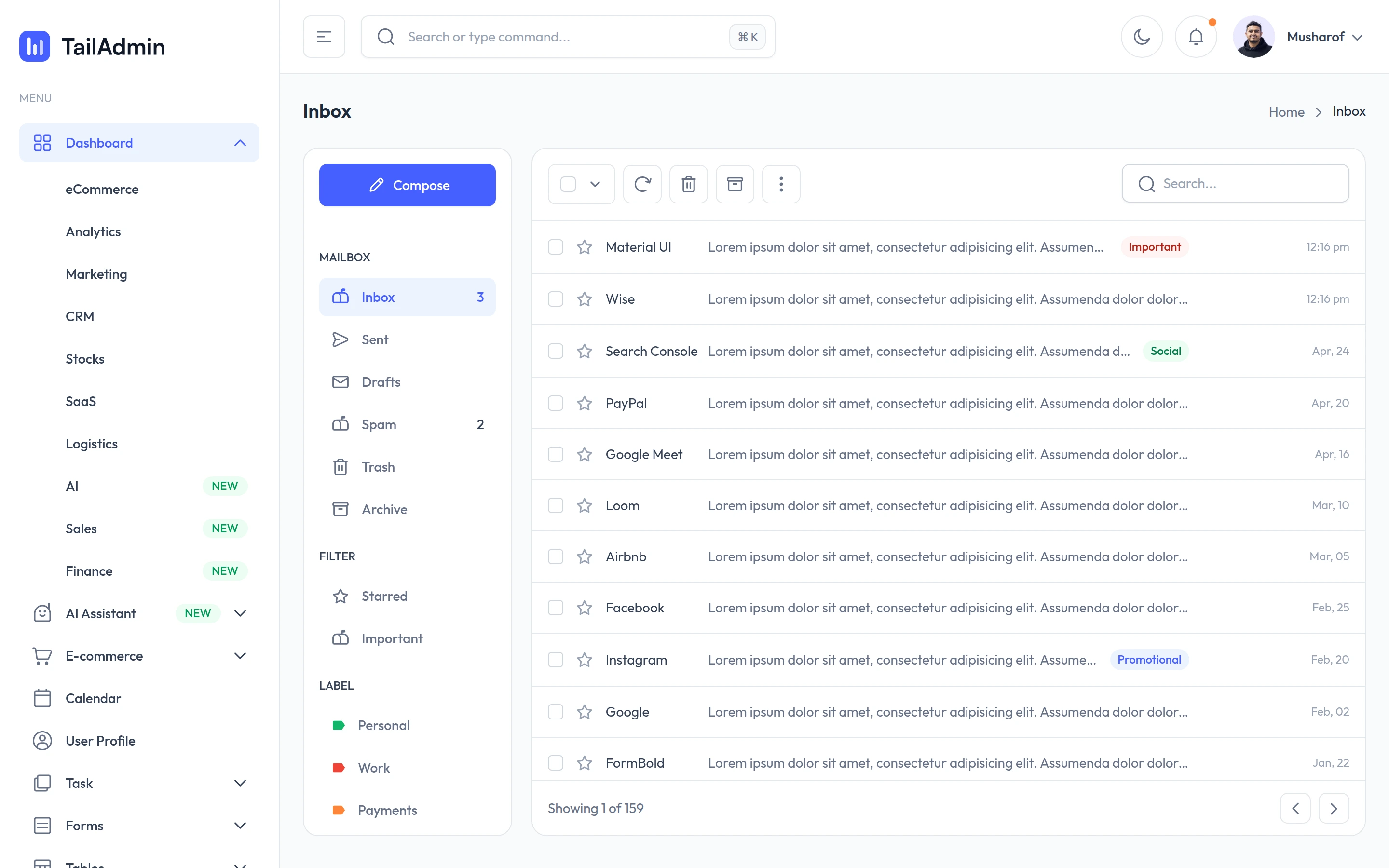
Task: Star the Wise email
Action: click(585, 299)
